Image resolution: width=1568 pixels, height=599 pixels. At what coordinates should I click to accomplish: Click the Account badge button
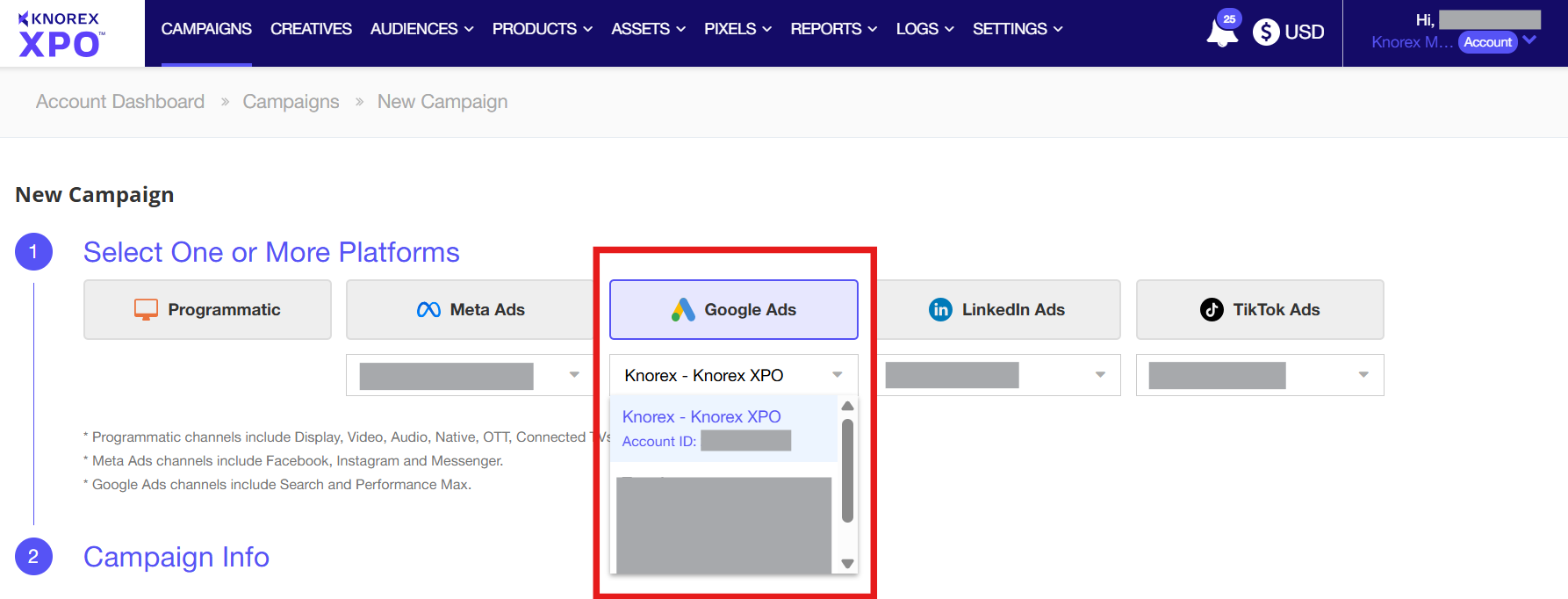[1488, 42]
